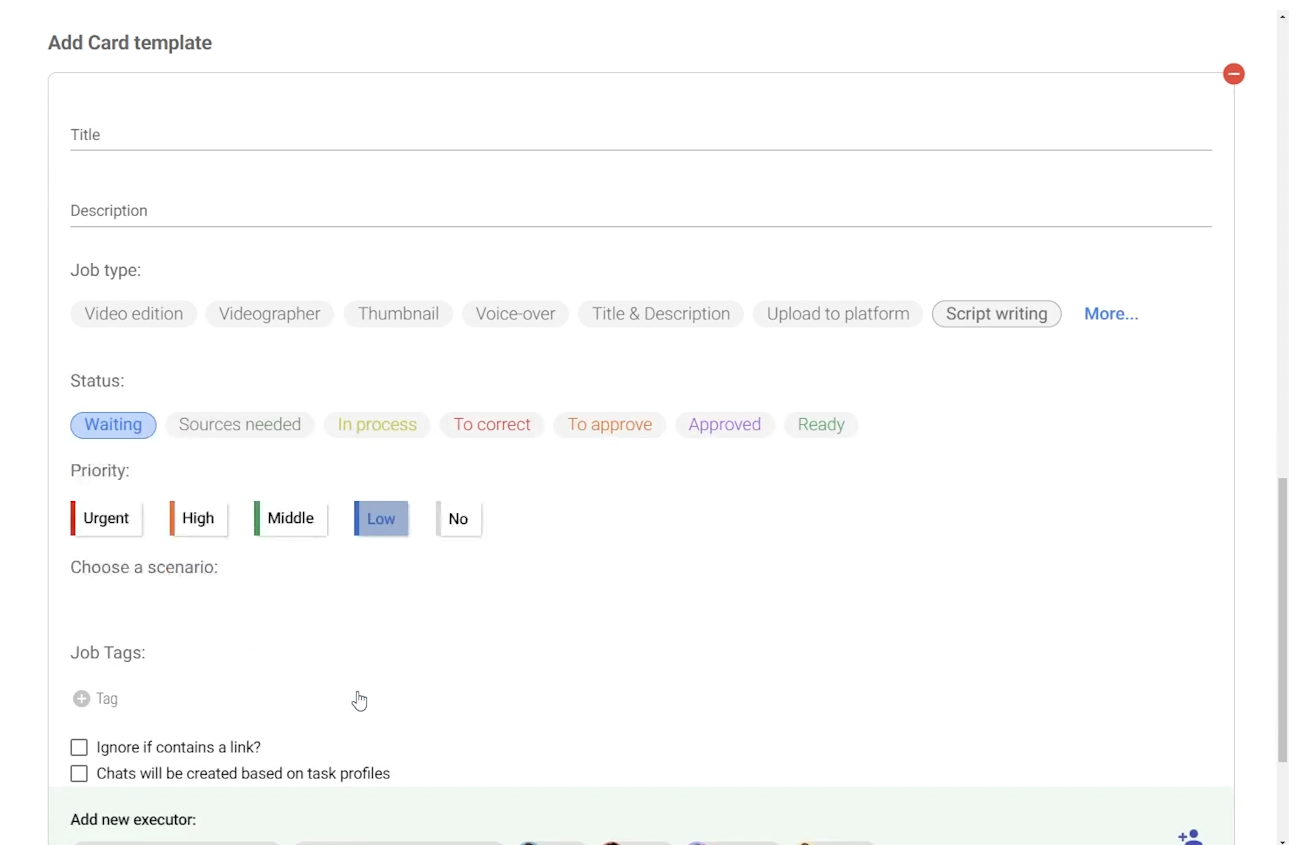Enable 'Ignore if contains a link?' checkbox
The width and height of the screenshot is (1299, 845).
[79, 747]
